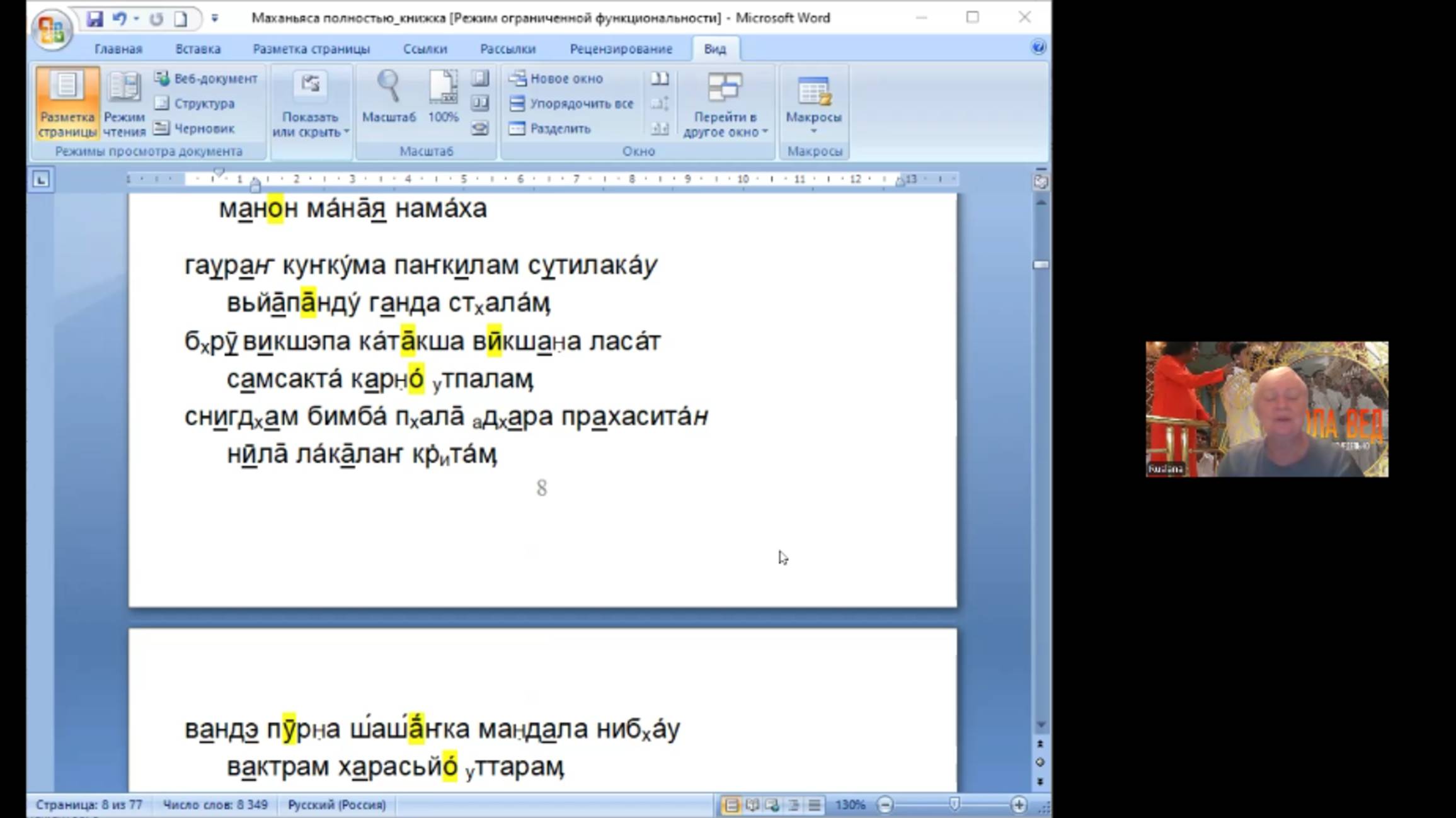This screenshot has height=818, width=1456.
Task: Open the Office button menu
Action: click(52, 29)
